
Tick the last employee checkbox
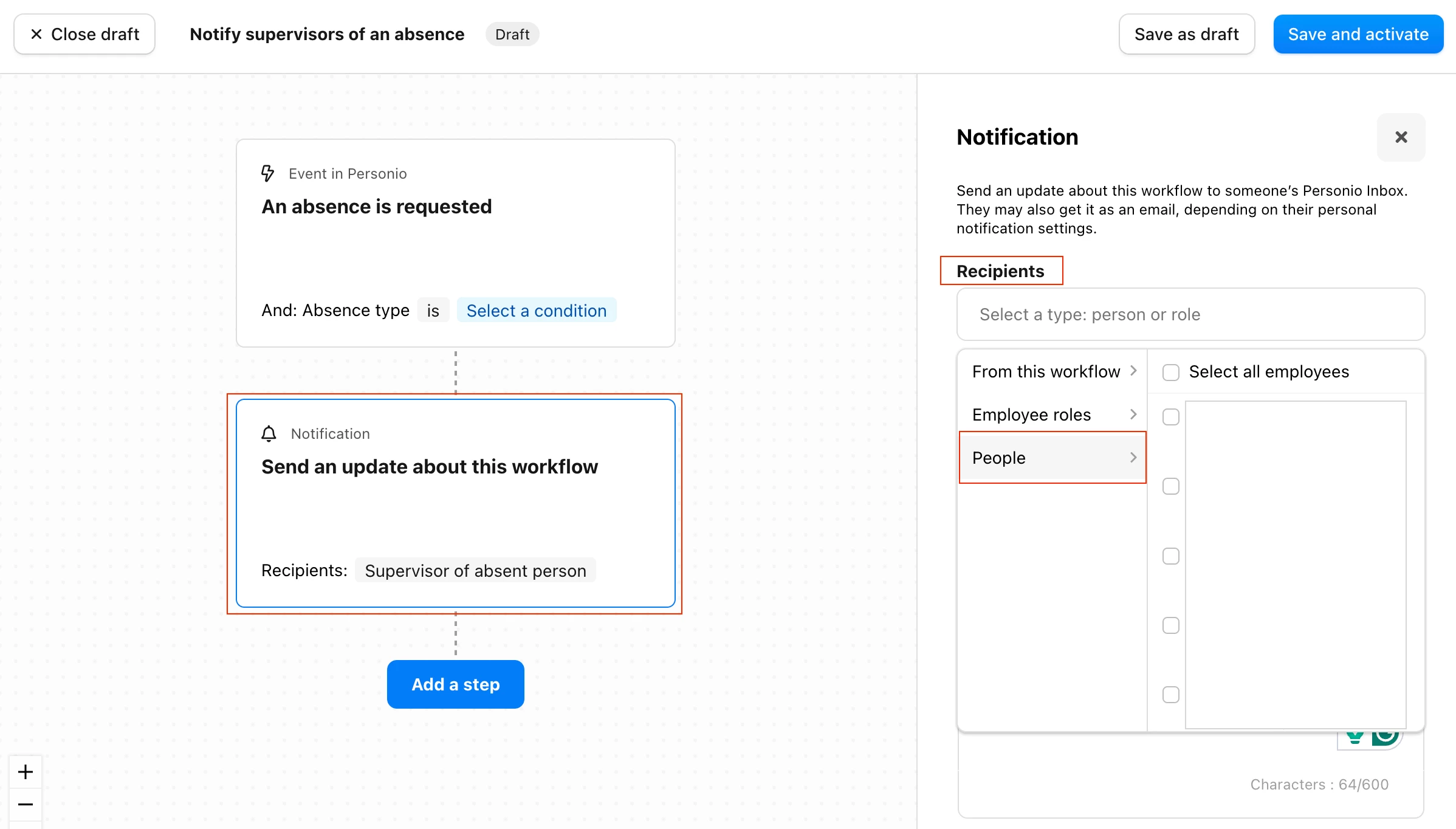point(1170,695)
